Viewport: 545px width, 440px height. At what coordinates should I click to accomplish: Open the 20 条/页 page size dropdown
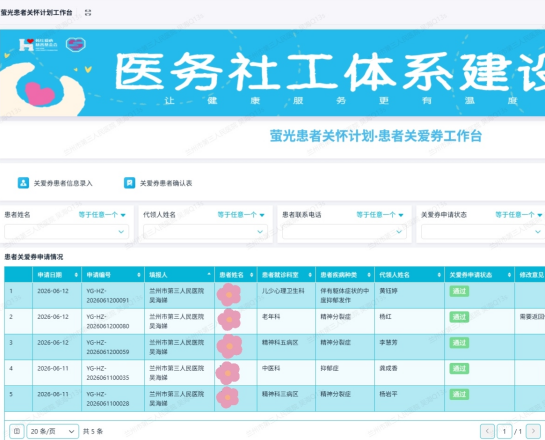[53, 431]
